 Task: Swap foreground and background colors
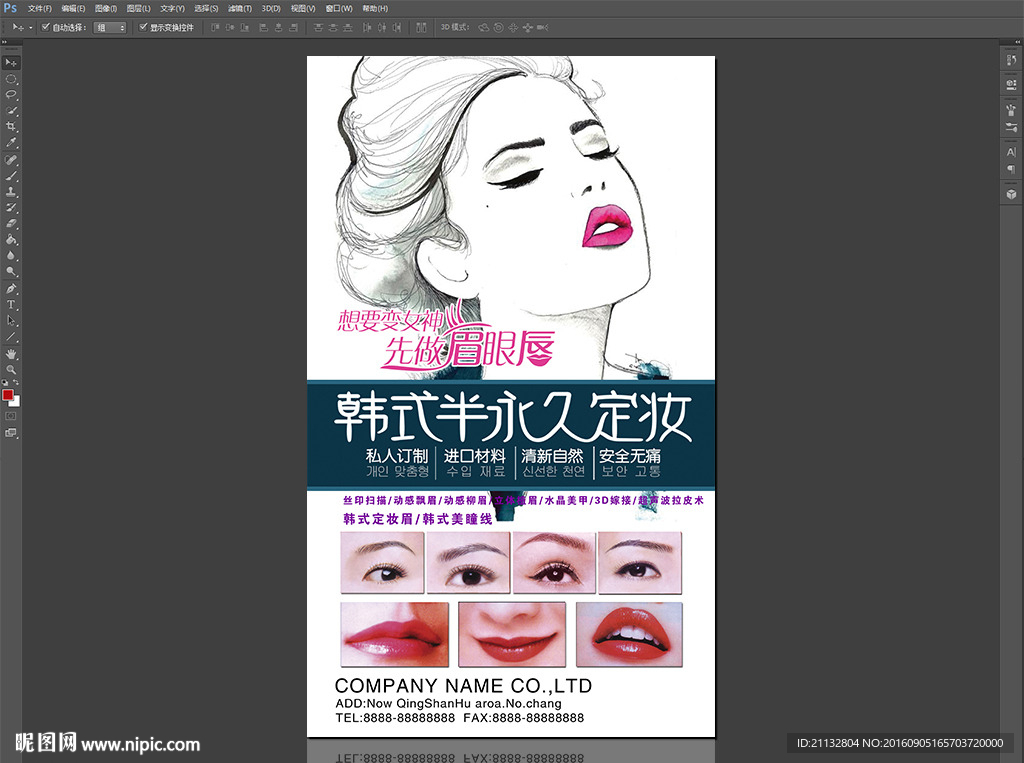(x=16, y=383)
